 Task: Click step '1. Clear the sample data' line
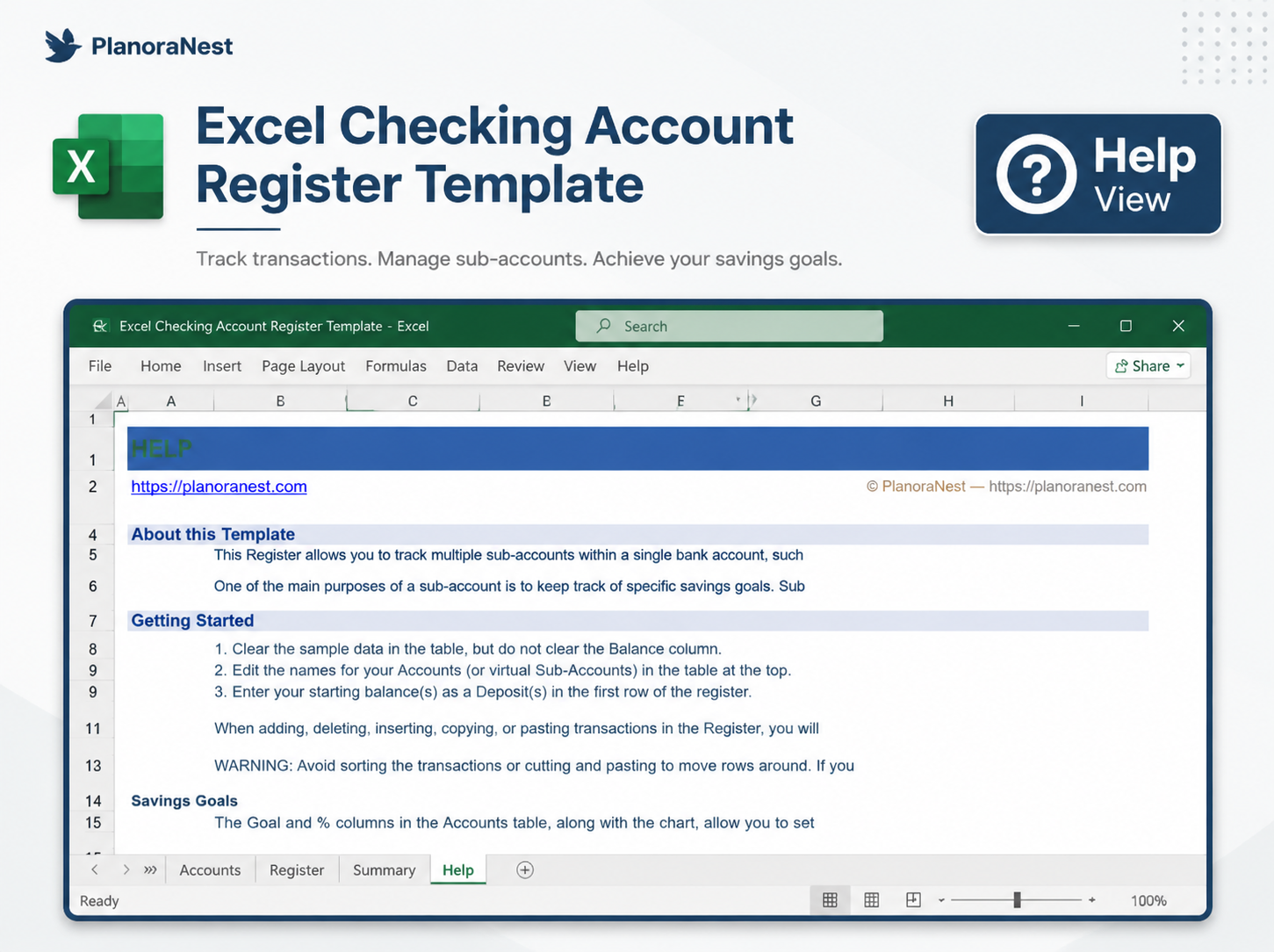point(468,649)
